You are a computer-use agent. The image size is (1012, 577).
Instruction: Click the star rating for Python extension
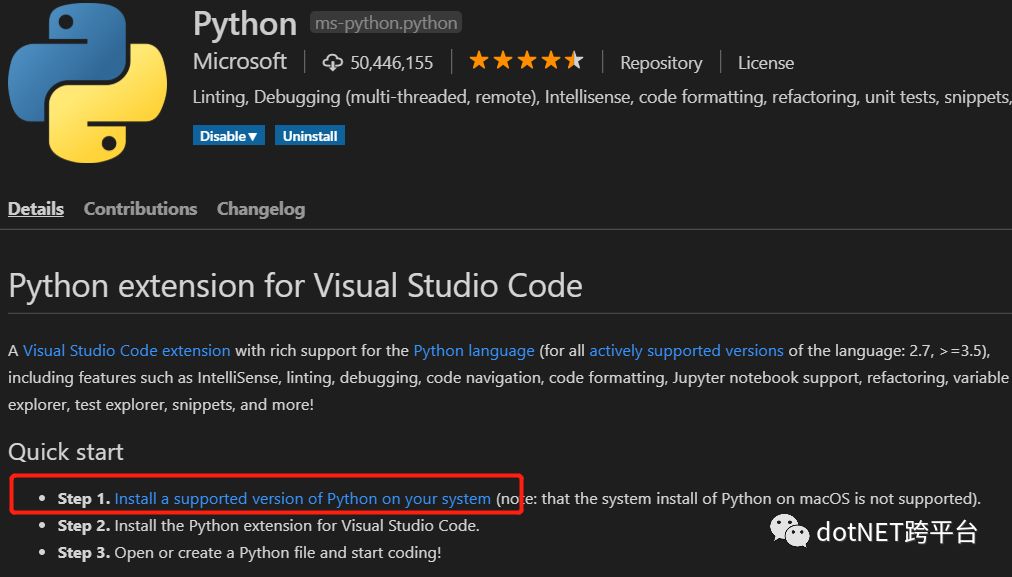[526, 61]
